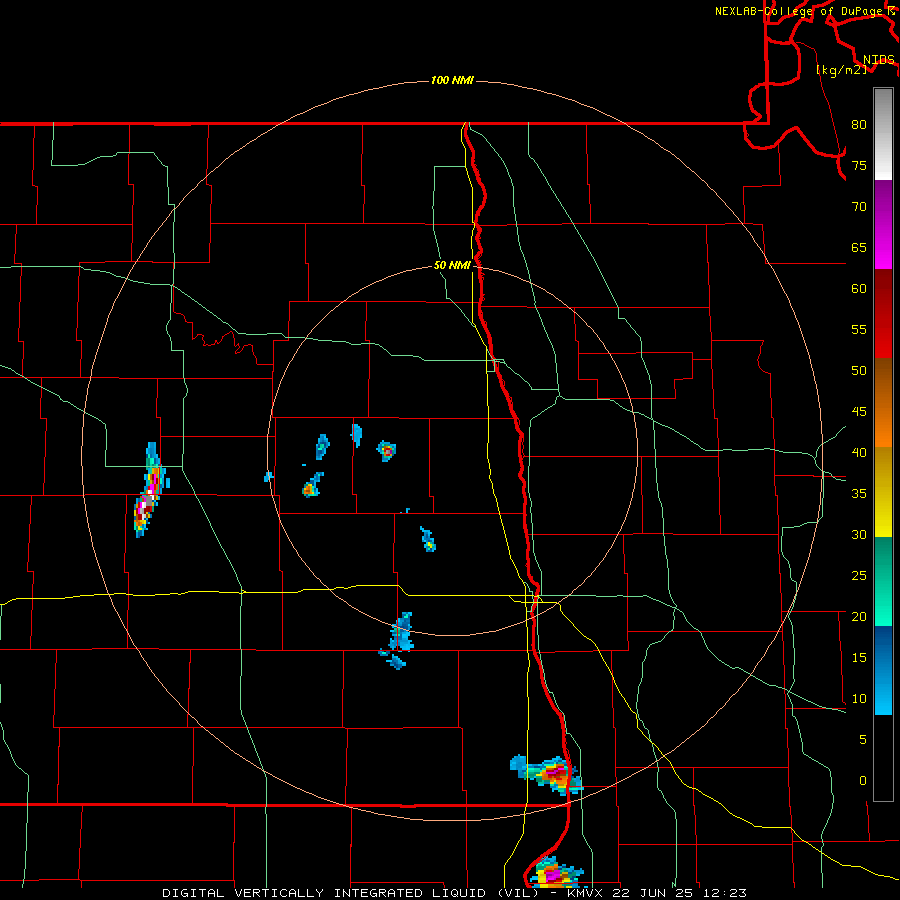Click "DIGITAL VERTICALLY INTEGRATED LIQUID (VIL)" title text
Image resolution: width=900 pixels, height=900 pixels.
pos(351,893)
